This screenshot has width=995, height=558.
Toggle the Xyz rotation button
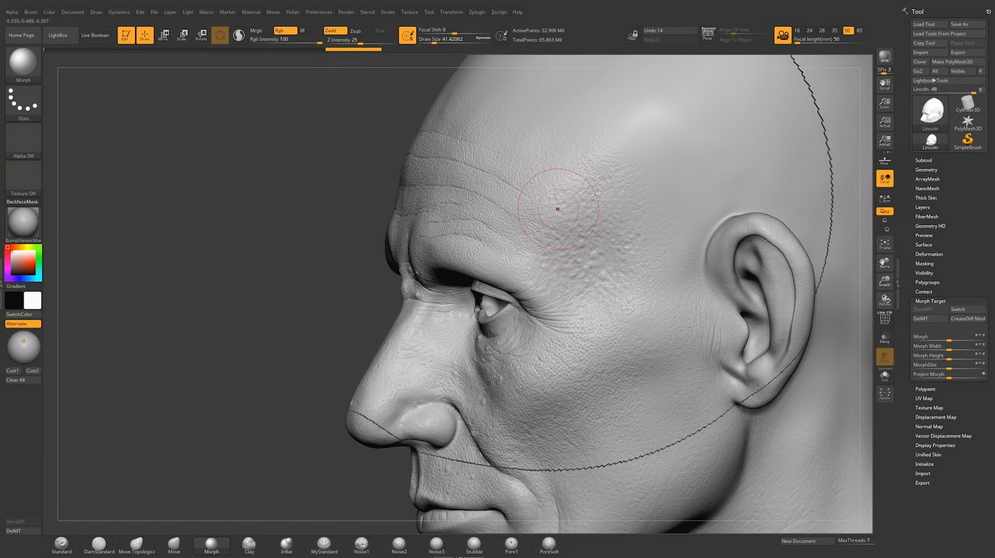885,211
